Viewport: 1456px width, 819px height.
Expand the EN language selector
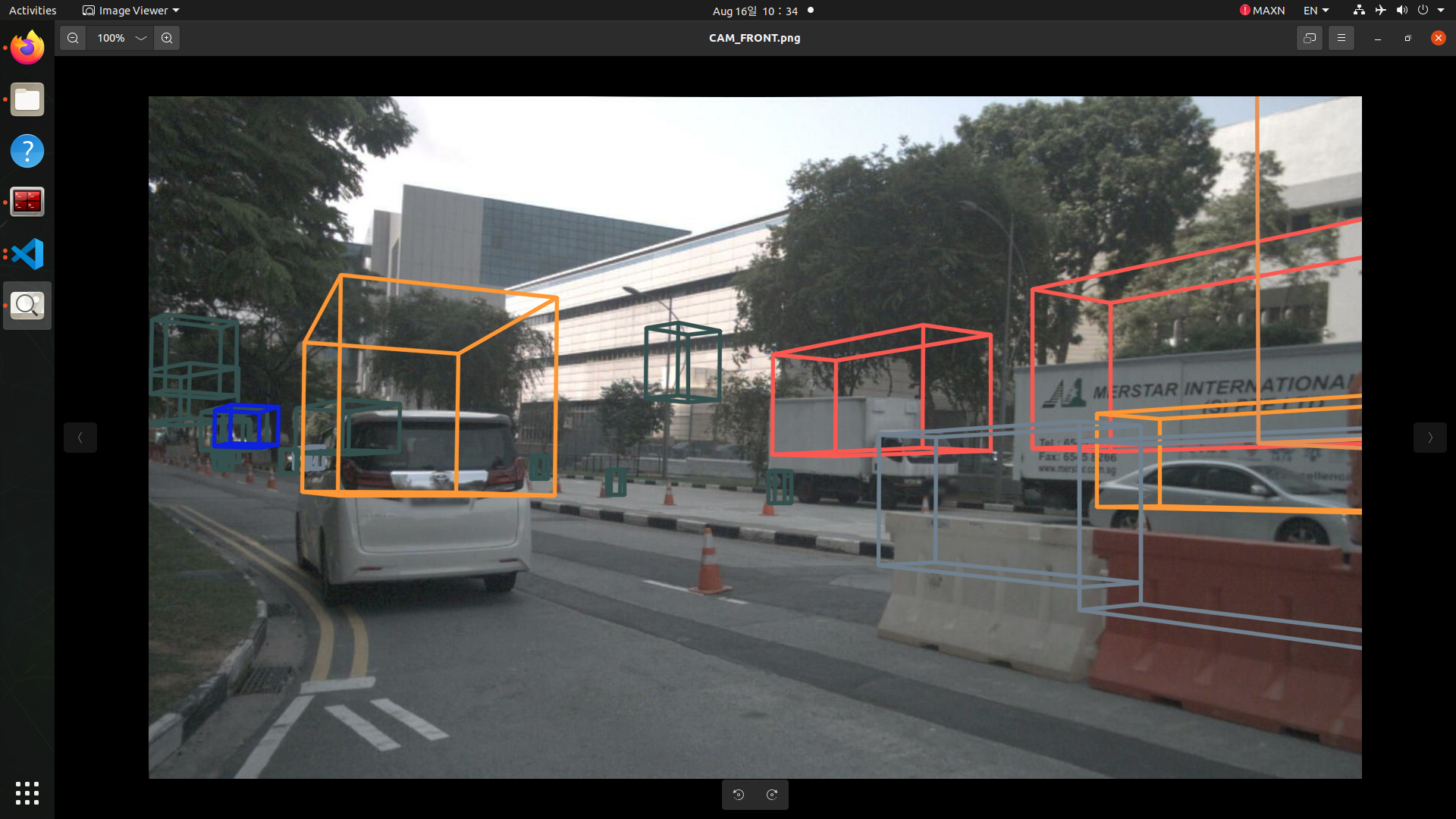pyautogui.click(x=1316, y=10)
